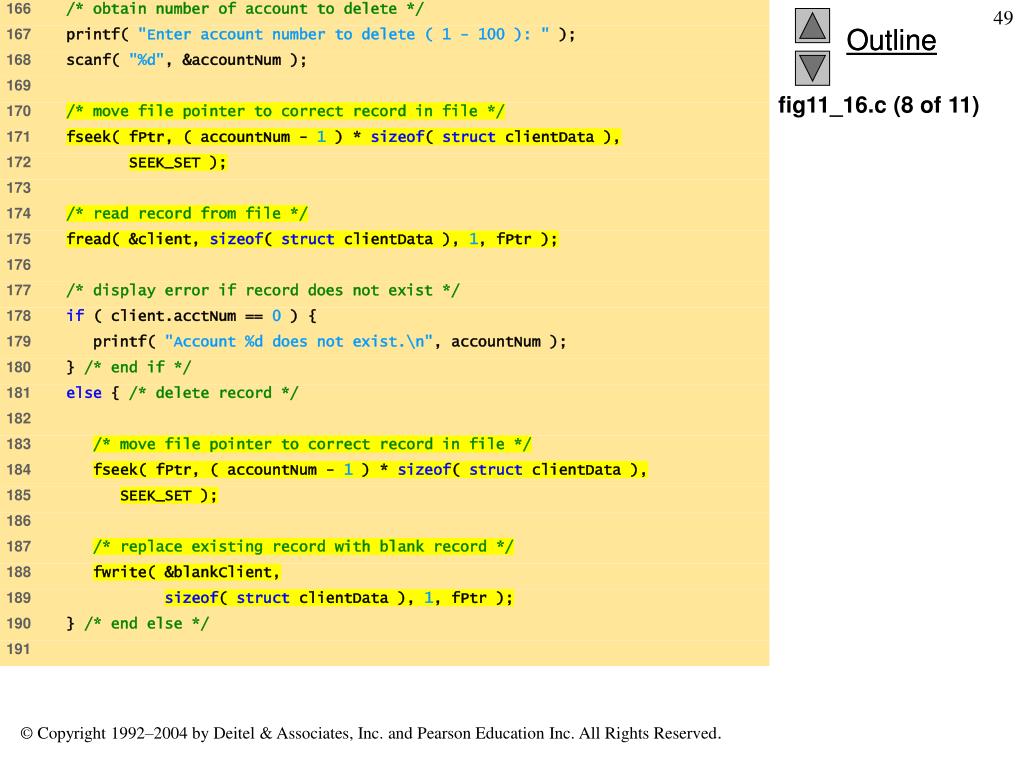Click line 170 'move file pointer' comment
The width and height of the screenshot is (1024, 768).
tap(285, 111)
